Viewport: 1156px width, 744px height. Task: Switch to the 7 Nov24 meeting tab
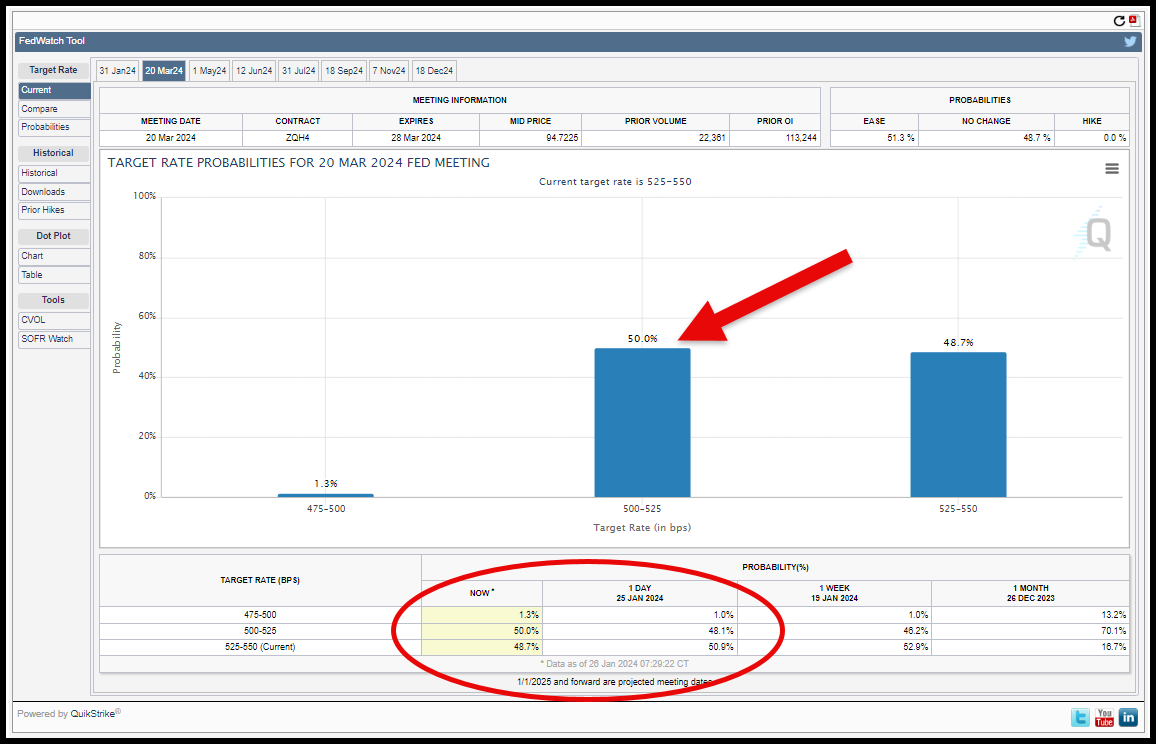point(389,71)
